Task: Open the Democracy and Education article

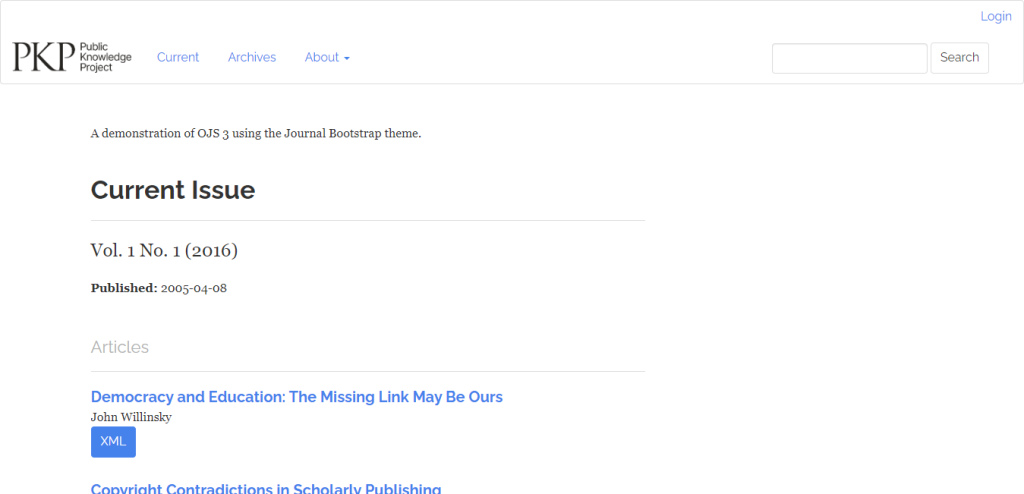Action: pos(296,397)
